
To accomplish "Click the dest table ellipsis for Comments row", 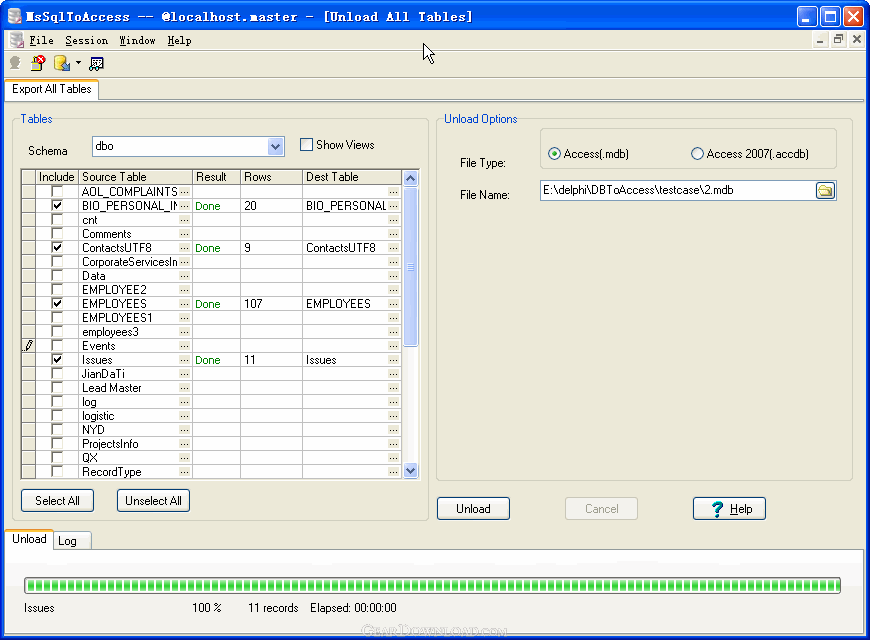I will pos(393,234).
